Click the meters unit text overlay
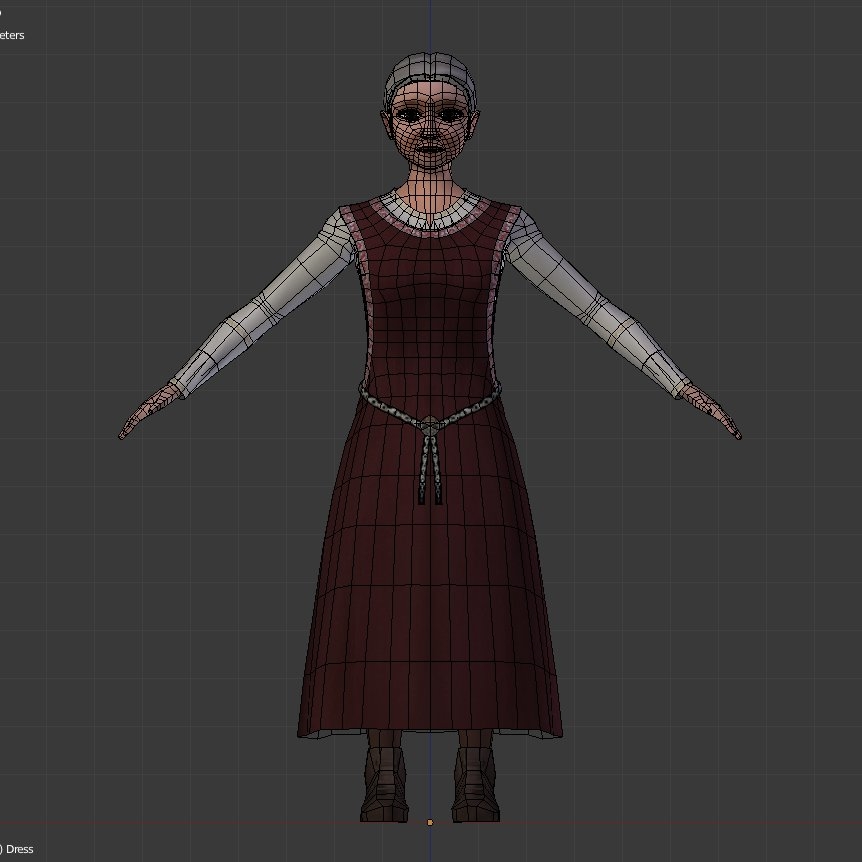 click(x=10, y=33)
